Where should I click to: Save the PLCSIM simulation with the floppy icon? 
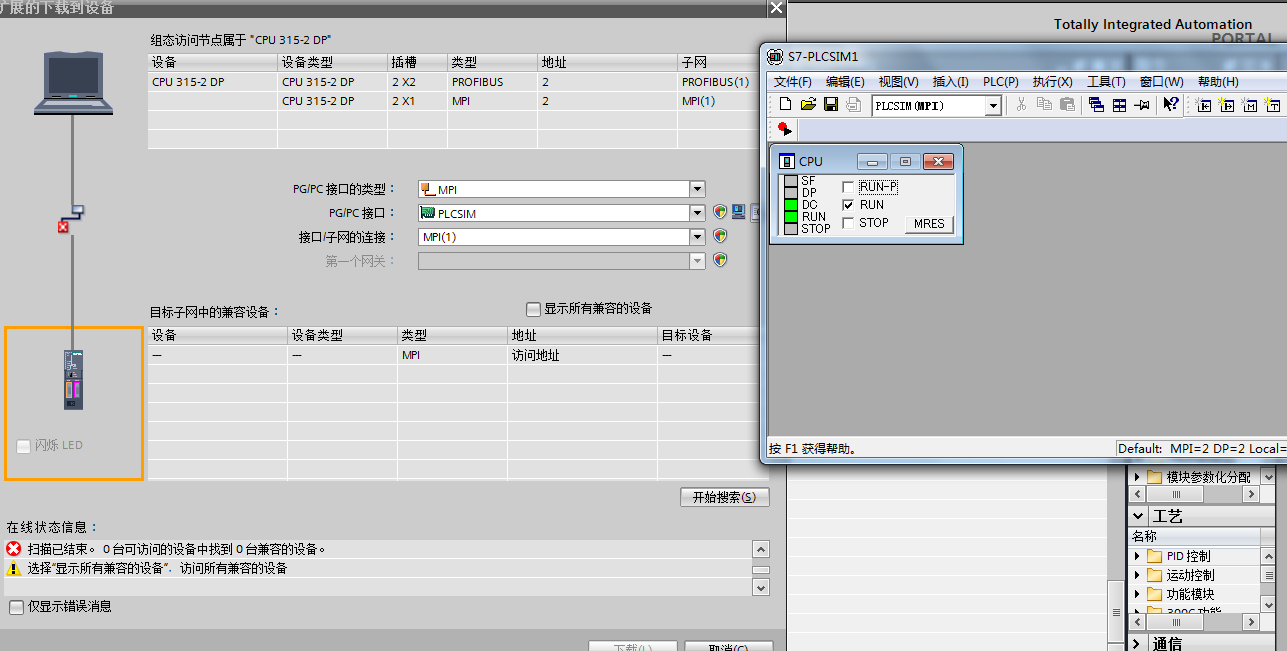point(830,105)
